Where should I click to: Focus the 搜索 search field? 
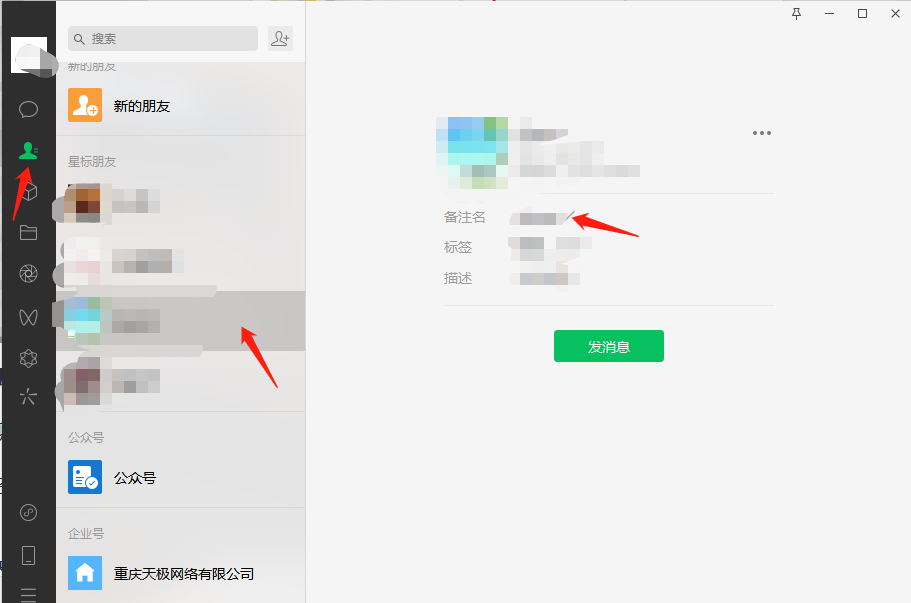(x=163, y=38)
